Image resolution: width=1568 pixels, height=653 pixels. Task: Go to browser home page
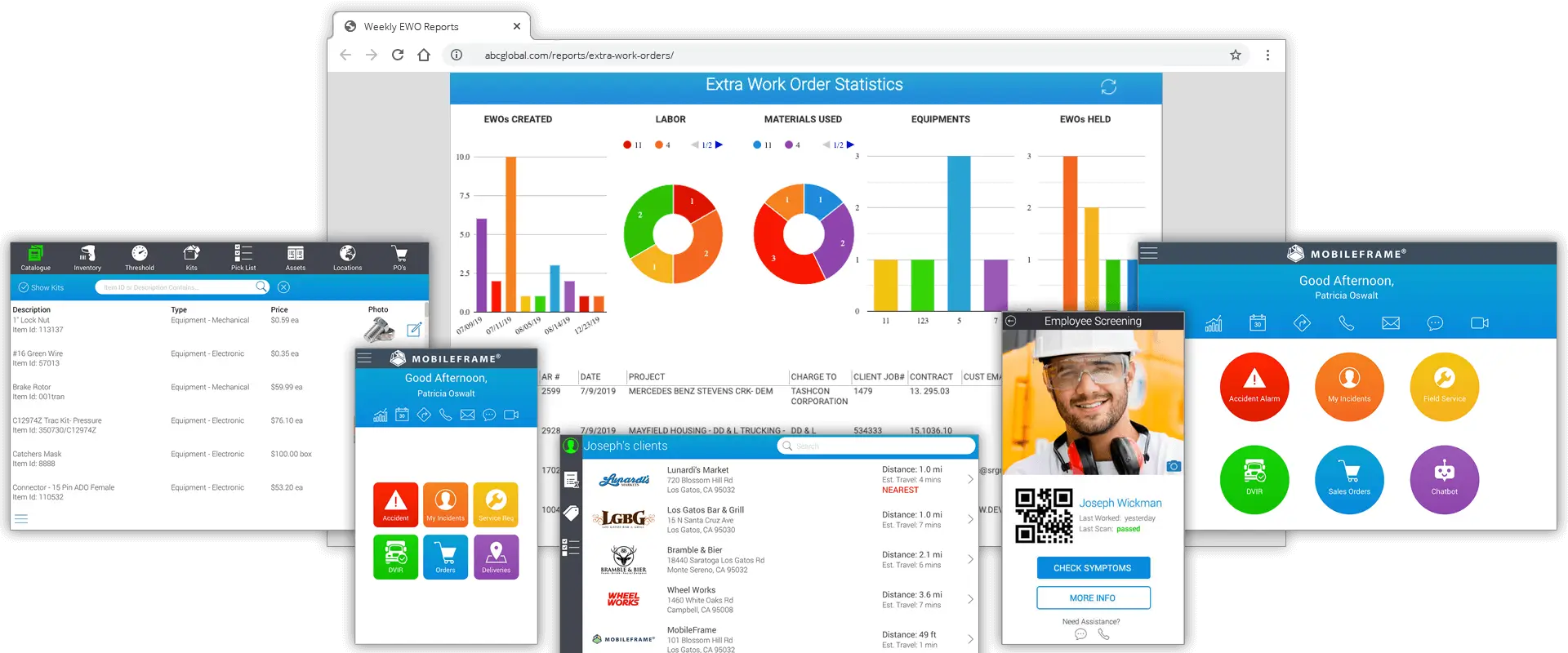424,55
